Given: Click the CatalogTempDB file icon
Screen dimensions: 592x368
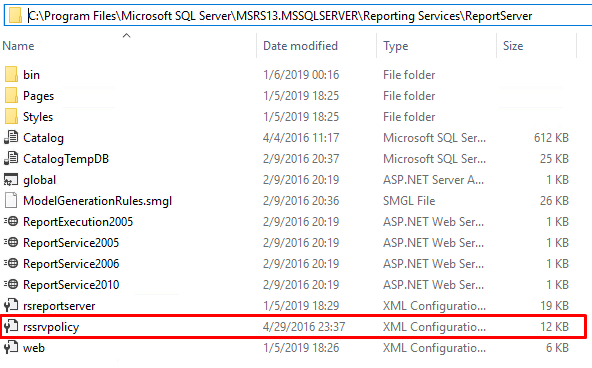Looking at the screenshot, I should (11, 159).
